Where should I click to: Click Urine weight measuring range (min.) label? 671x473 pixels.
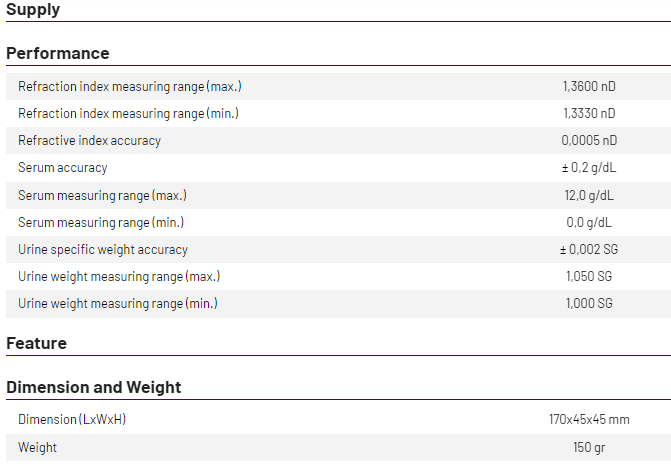coord(117,303)
